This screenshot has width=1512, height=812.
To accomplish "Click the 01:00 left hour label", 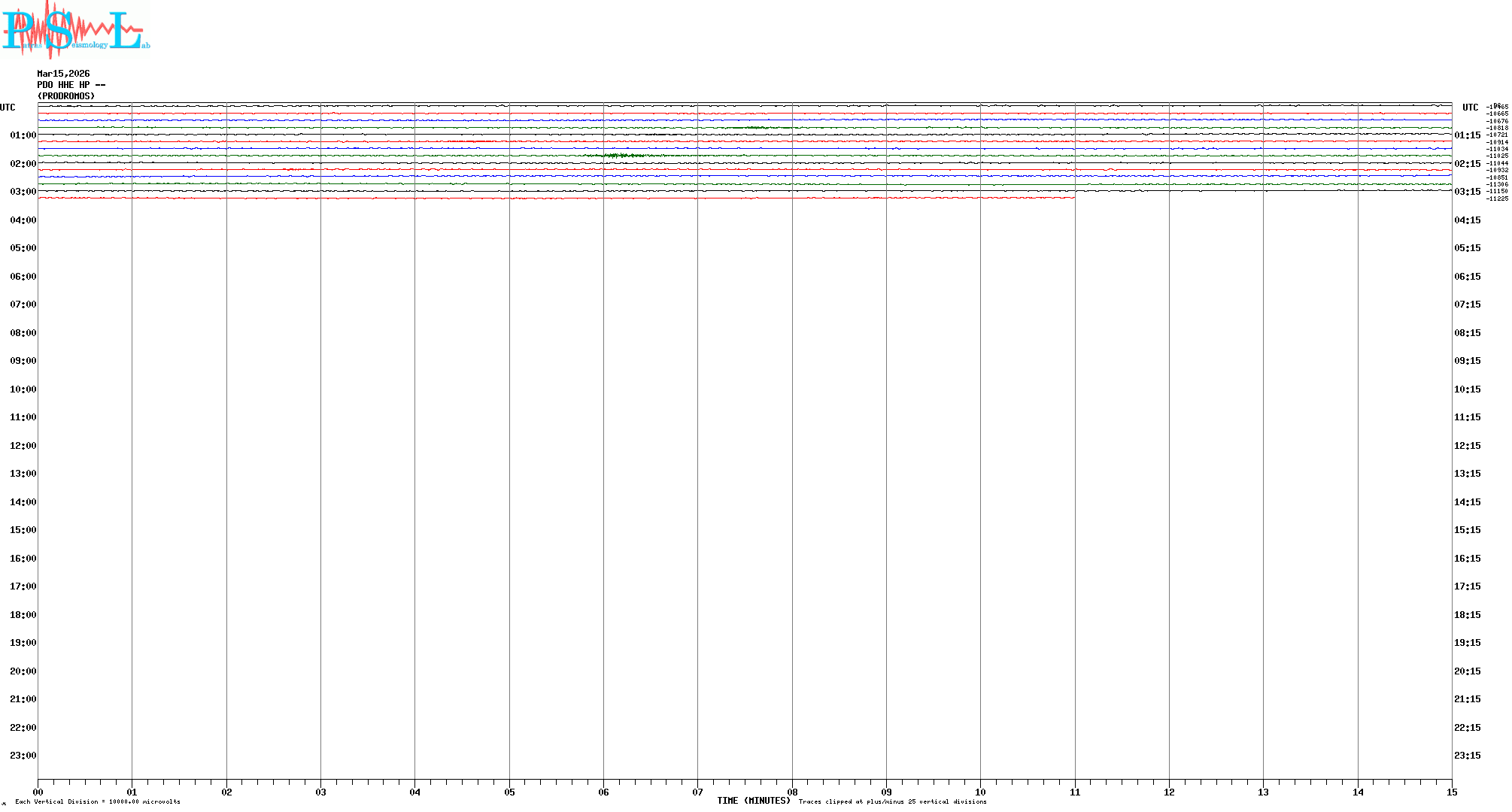I will (23, 135).
